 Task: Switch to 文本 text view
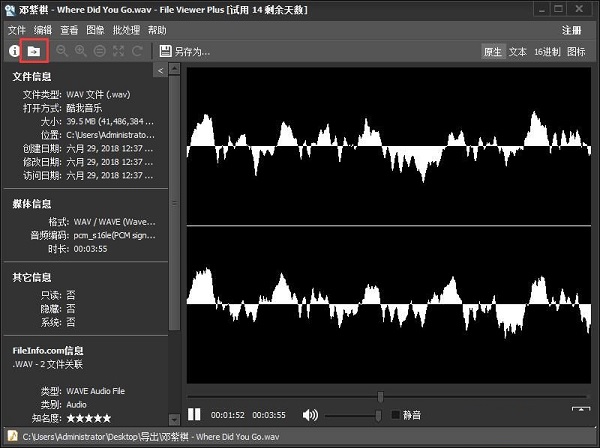[518, 51]
